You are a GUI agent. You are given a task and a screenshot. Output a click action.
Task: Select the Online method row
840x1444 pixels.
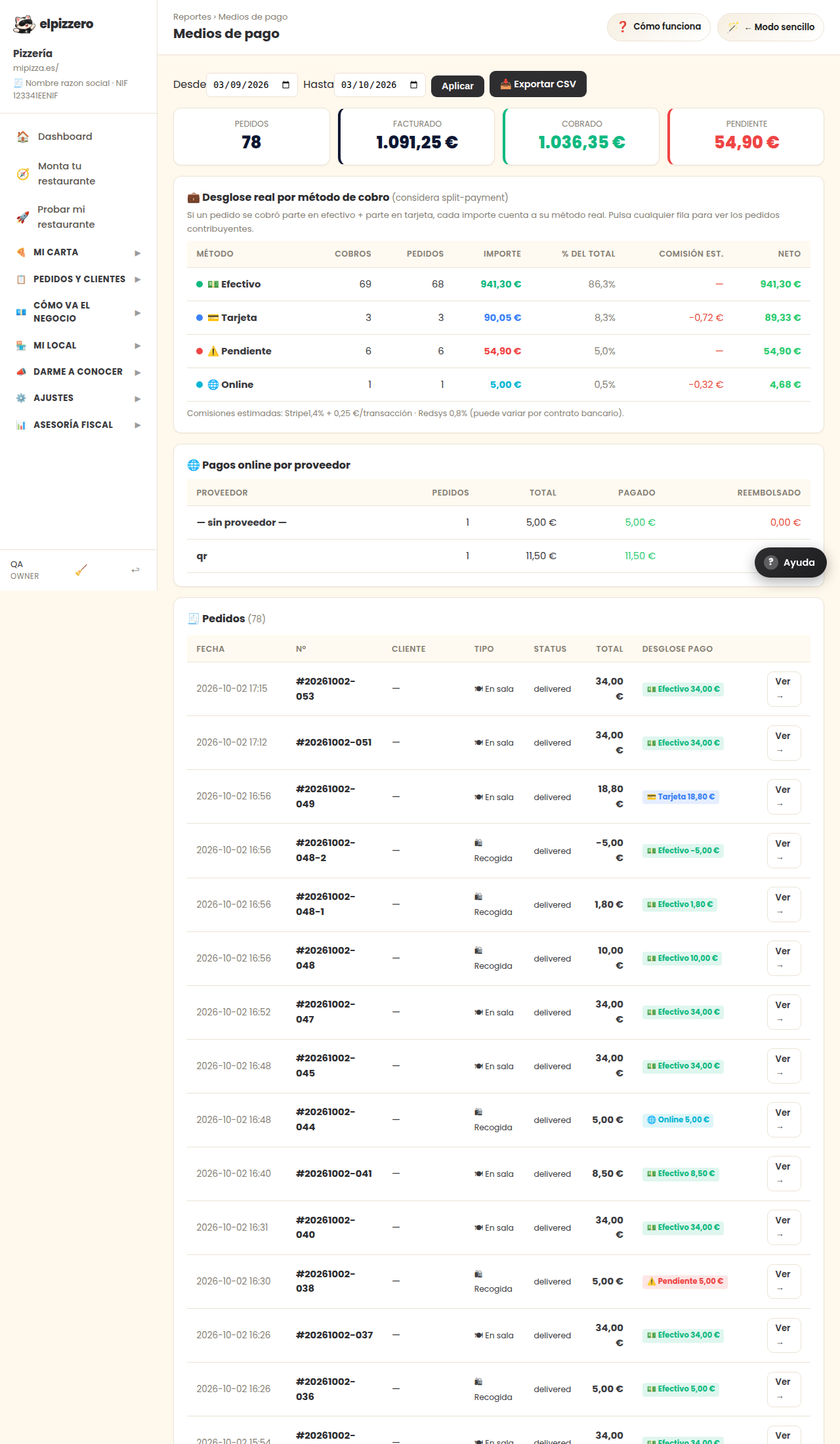click(499, 385)
